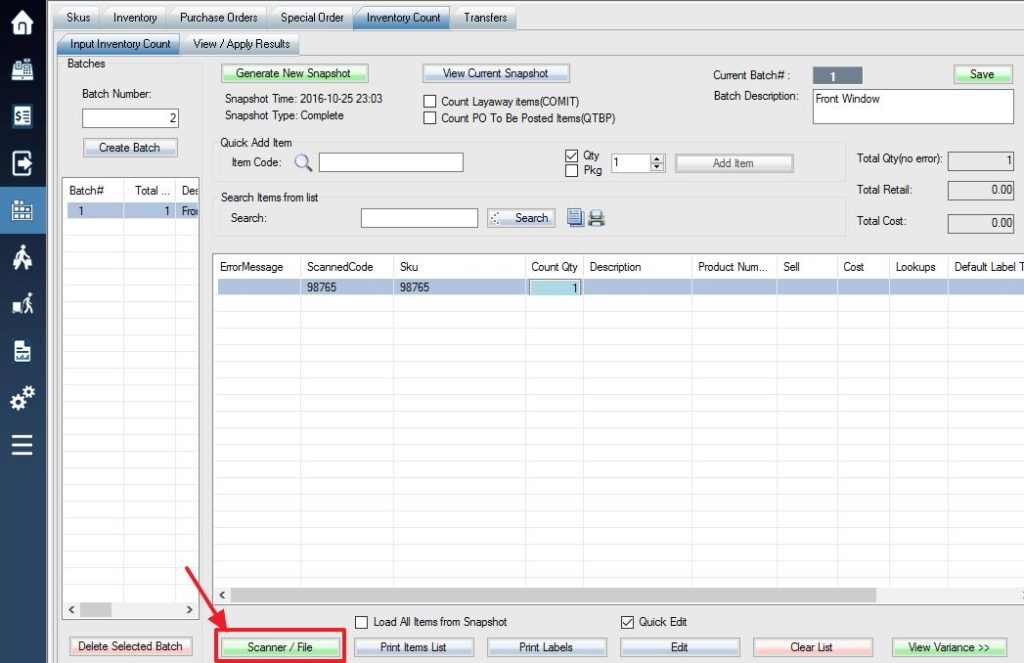Uncheck the Quick Edit checkbox
Viewport: 1024px width, 663px height.
(x=627, y=621)
